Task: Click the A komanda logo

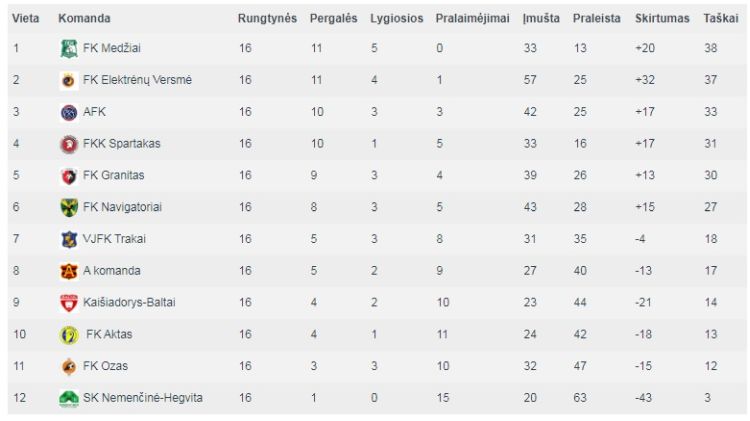Action: pyautogui.click(x=69, y=271)
